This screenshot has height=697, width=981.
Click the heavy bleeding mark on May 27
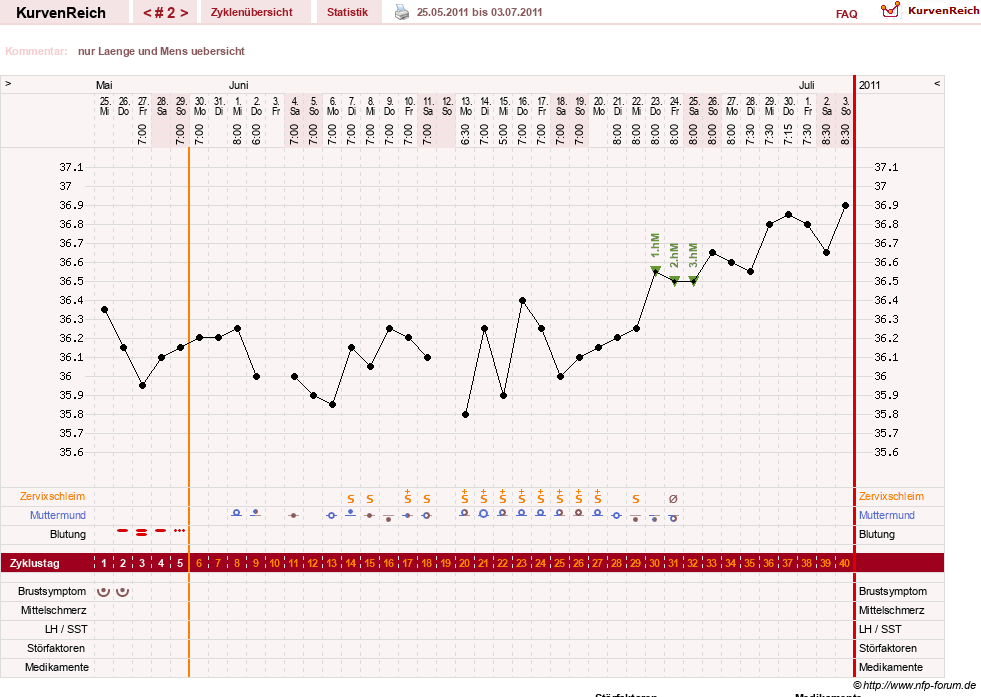tap(142, 532)
